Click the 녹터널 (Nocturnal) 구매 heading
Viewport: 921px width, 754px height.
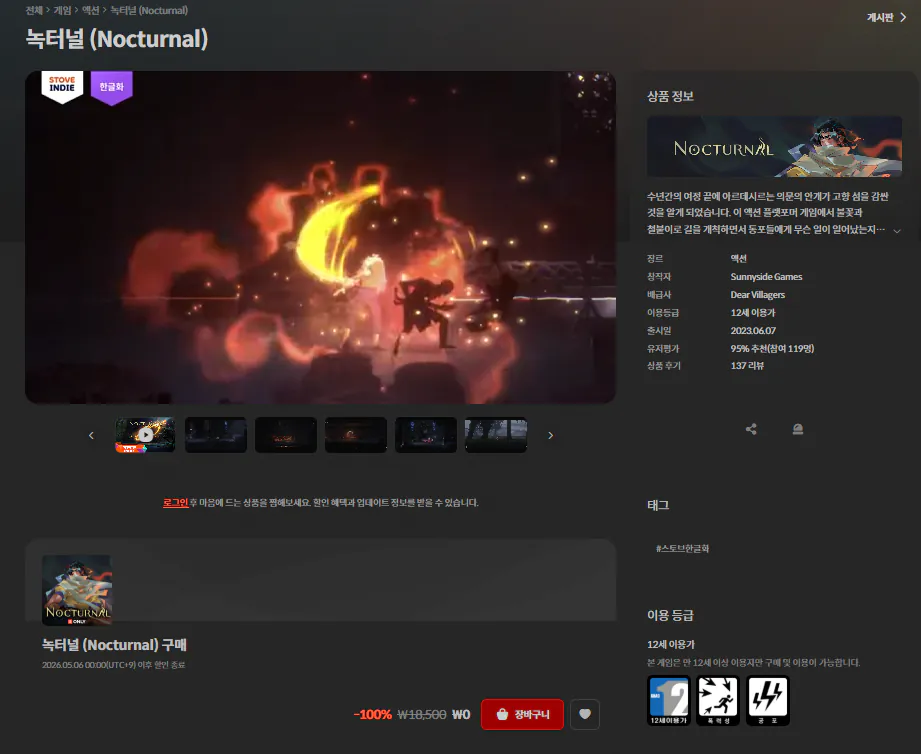(114, 645)
